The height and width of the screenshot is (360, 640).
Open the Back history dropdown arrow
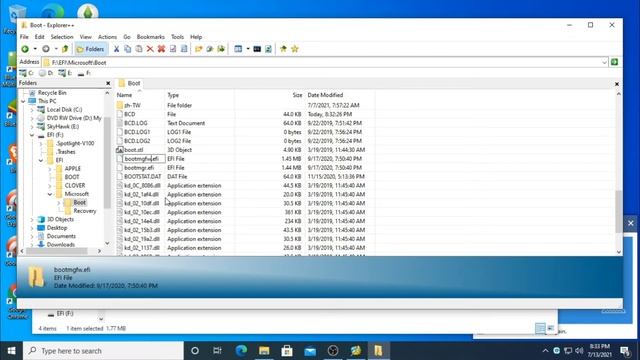click(35, 49)
